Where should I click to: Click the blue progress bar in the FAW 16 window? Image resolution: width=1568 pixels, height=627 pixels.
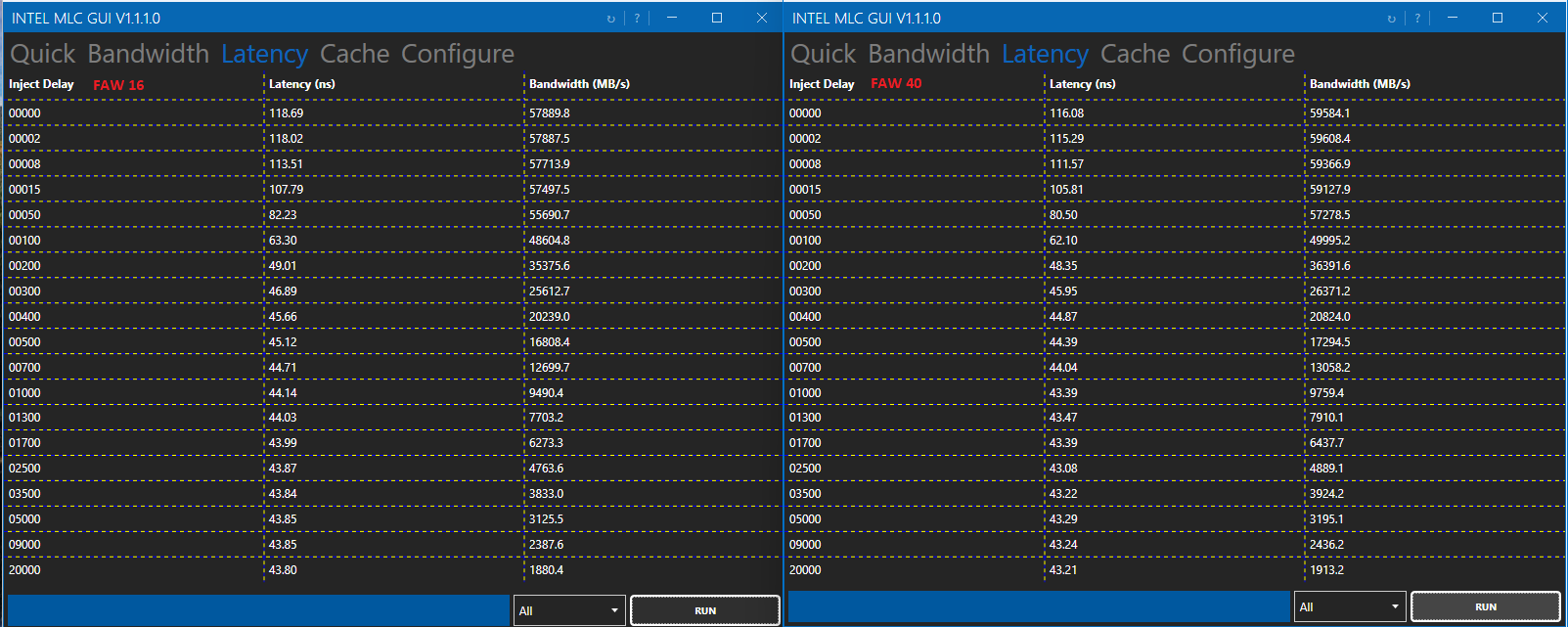click(258, 610)
